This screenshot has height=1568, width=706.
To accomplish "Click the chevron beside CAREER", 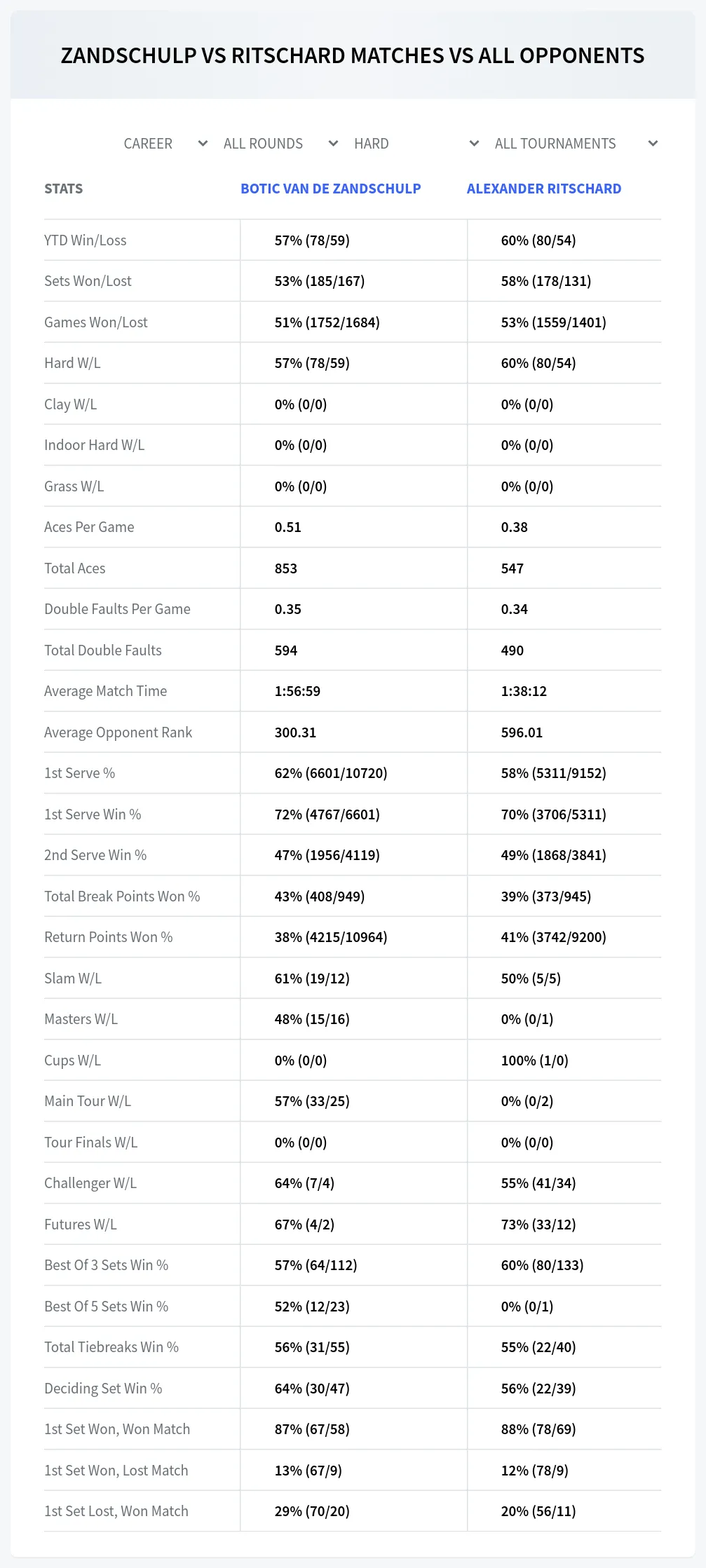I will tap(203, 144).
